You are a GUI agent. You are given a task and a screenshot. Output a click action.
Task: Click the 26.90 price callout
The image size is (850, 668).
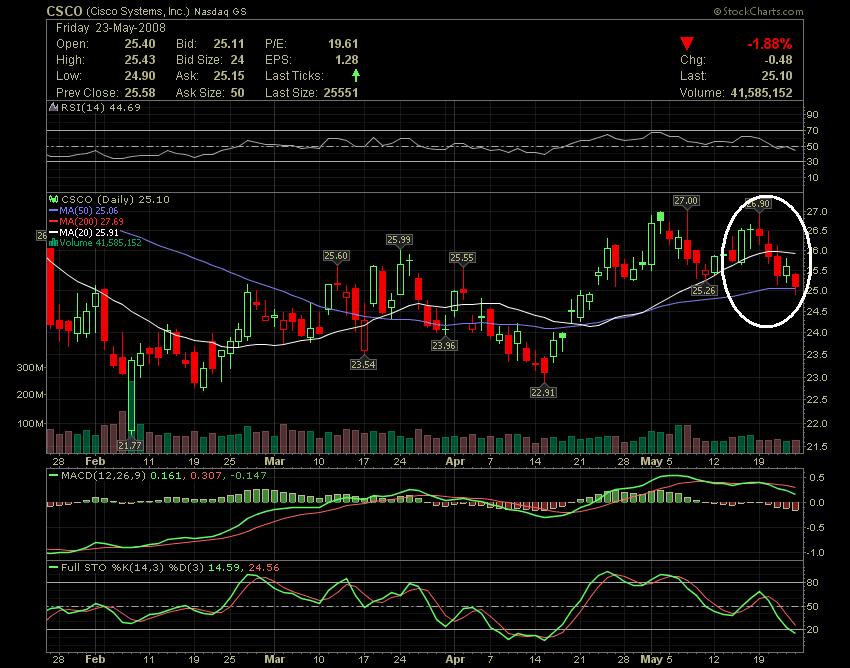coord(758,204)
